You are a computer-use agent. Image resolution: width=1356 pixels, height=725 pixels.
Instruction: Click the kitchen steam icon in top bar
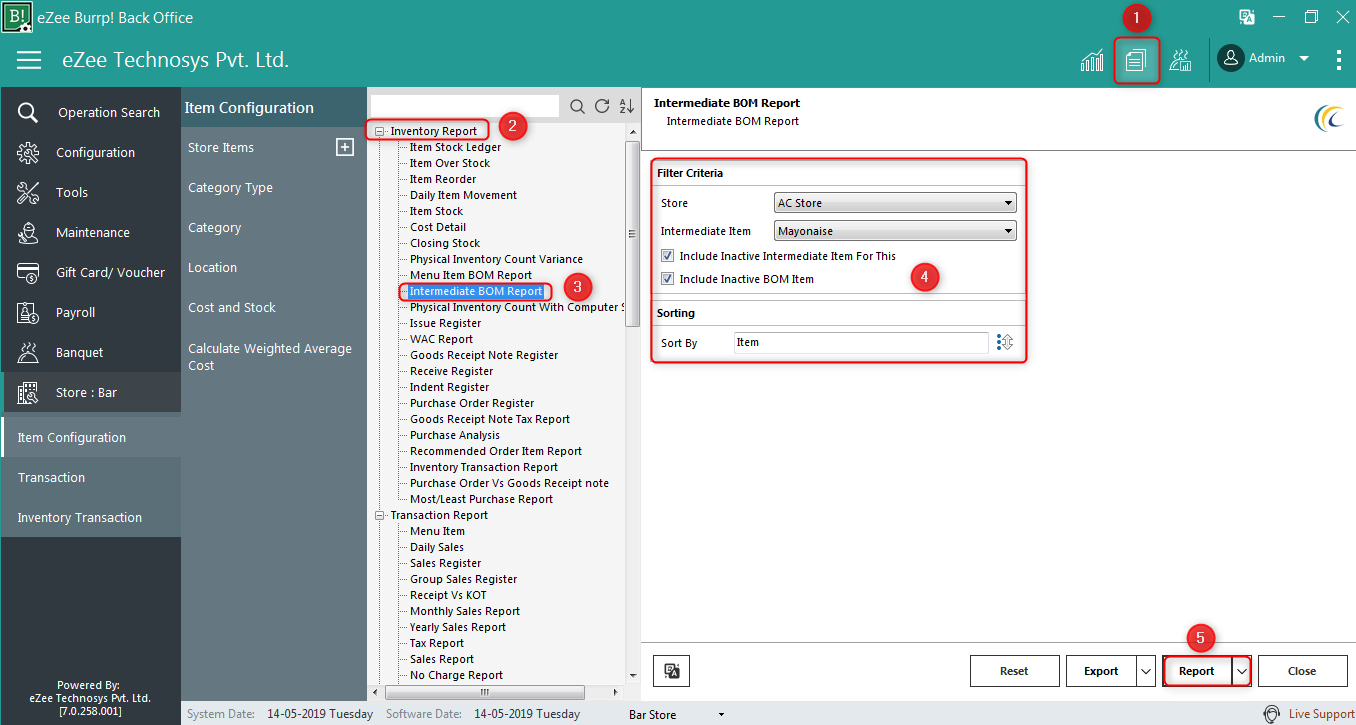(1180, 60)
